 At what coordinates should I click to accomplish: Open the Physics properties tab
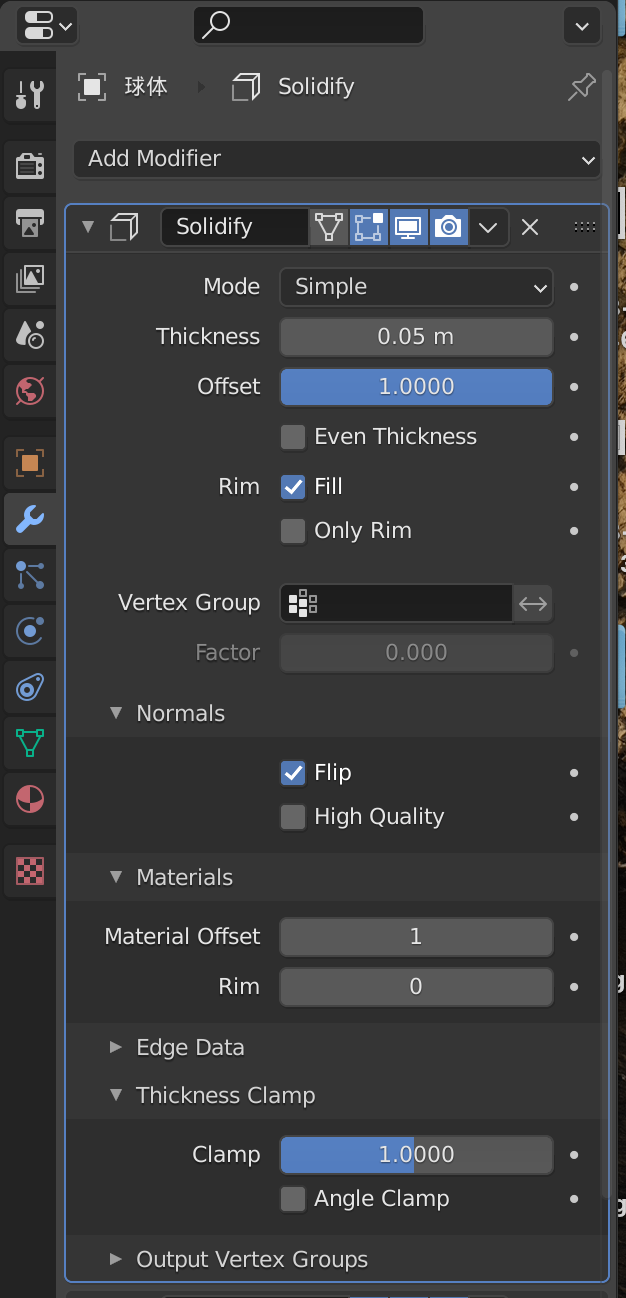coord(30,630)
